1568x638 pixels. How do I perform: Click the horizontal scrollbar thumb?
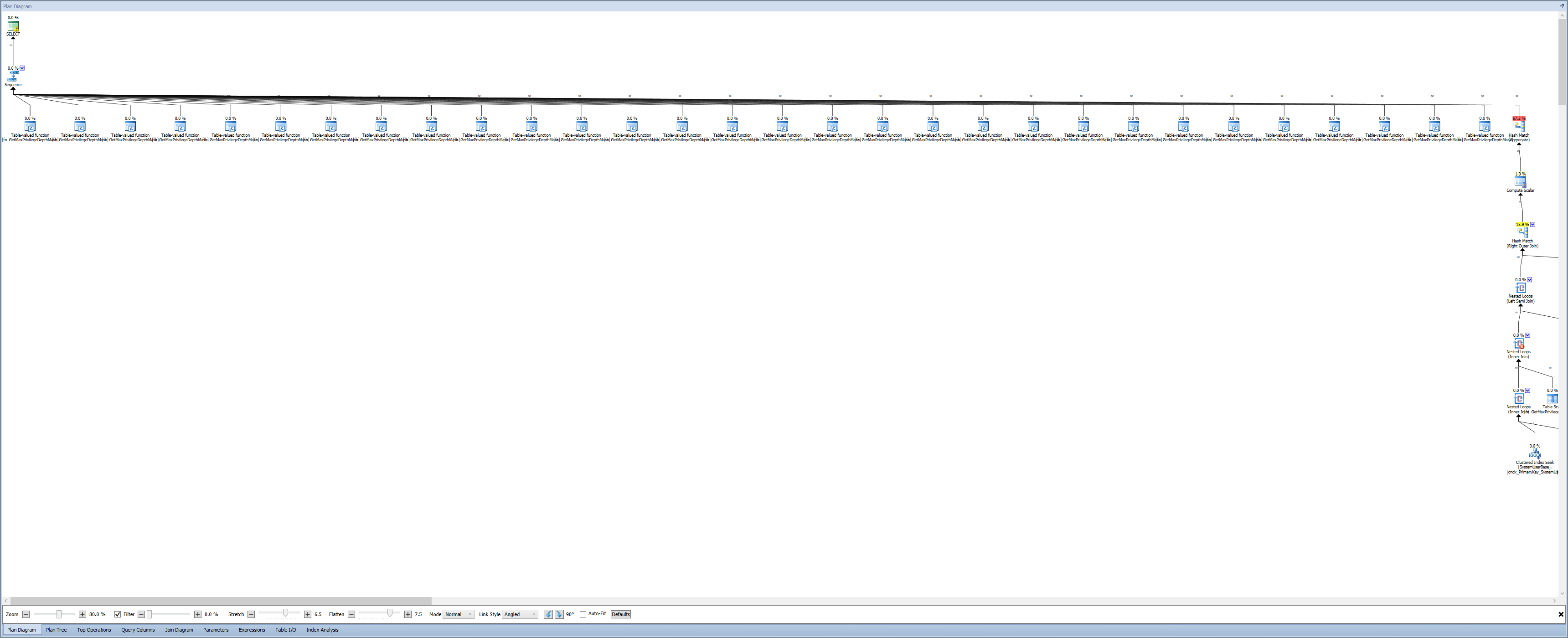click(220, 601)
